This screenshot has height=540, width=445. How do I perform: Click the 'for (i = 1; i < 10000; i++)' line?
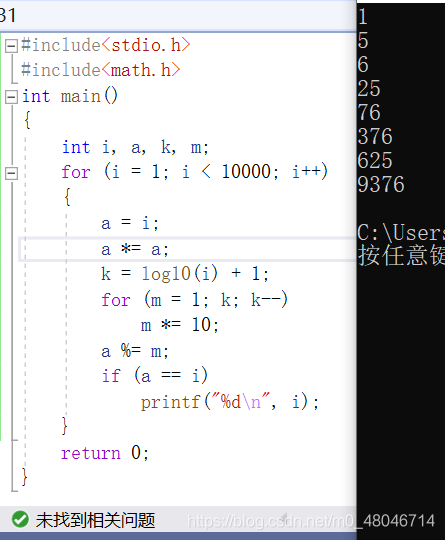pyautogui.click(x=194, y=172)
